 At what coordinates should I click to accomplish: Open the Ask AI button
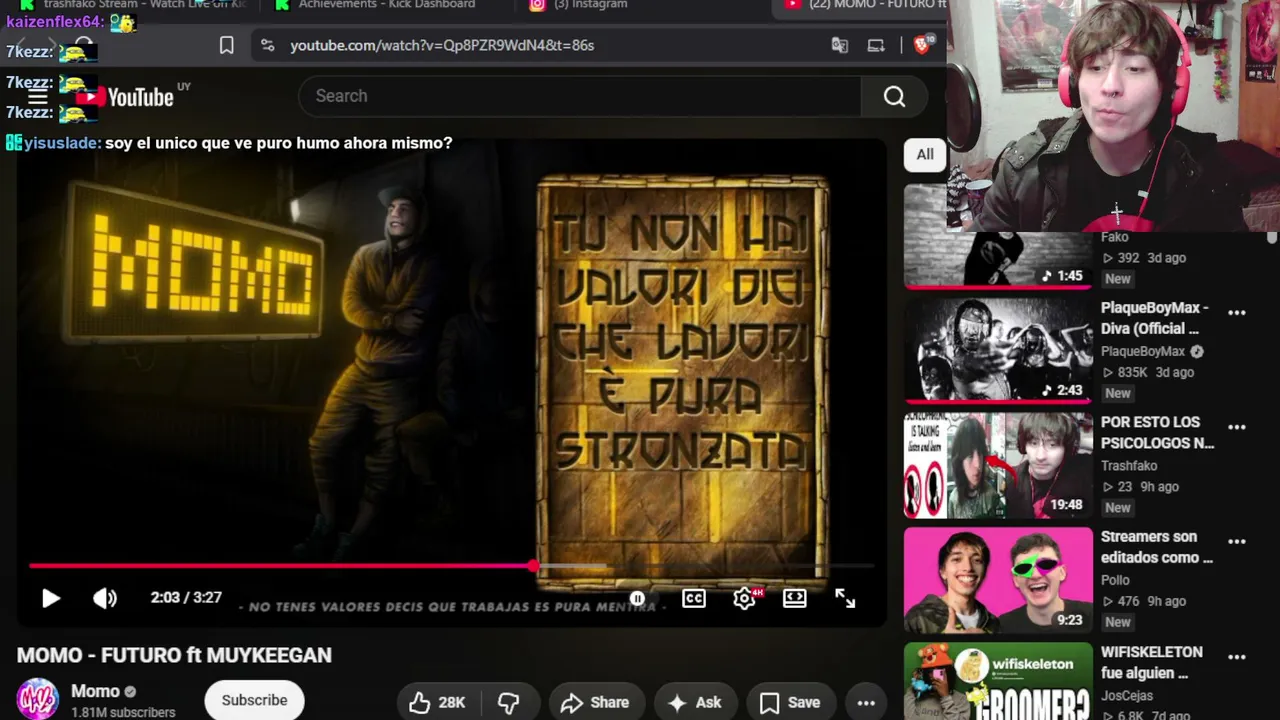coord(694,702)
